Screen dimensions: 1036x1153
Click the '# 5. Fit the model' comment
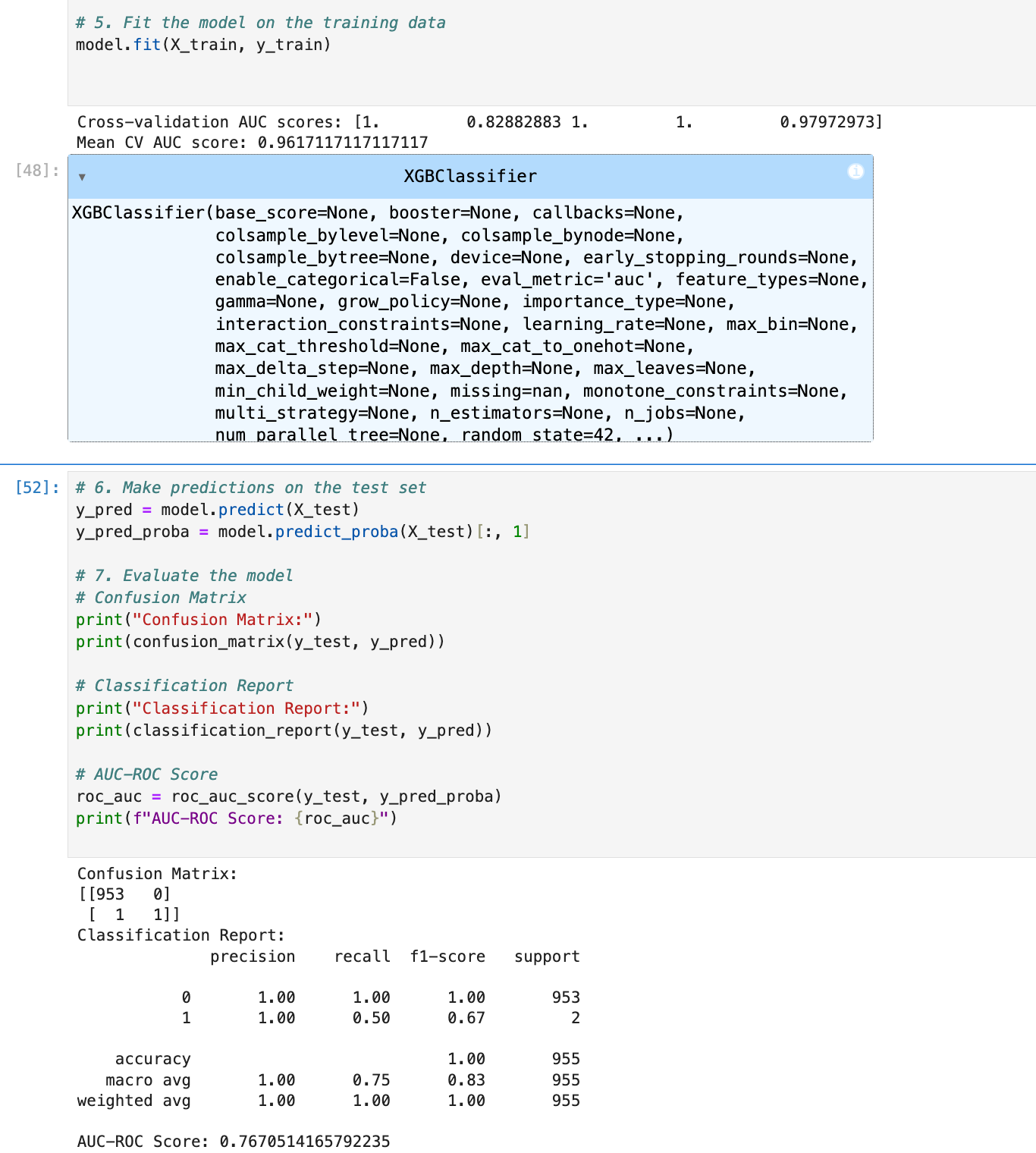click(260, 23)
